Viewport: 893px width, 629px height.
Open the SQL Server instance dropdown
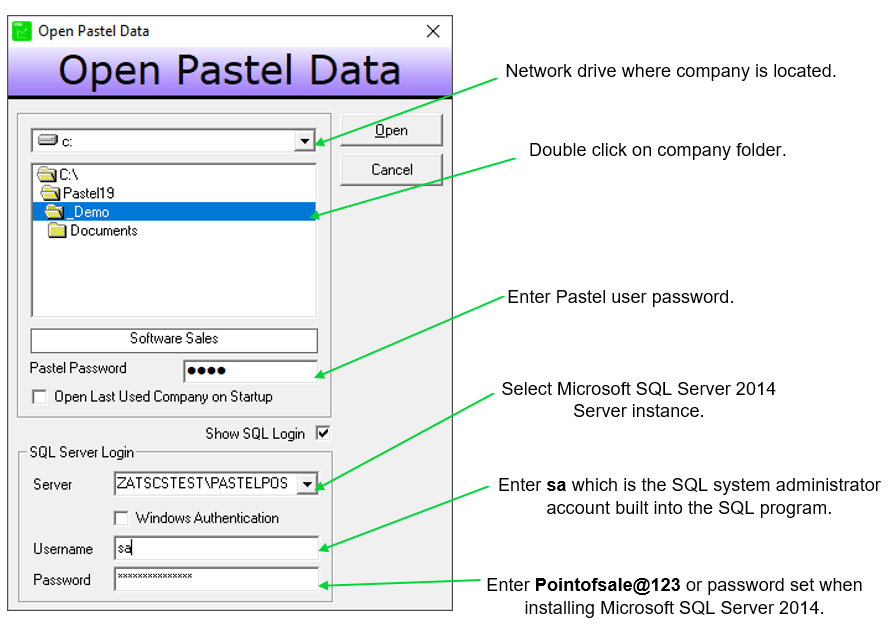pos(307,483)
